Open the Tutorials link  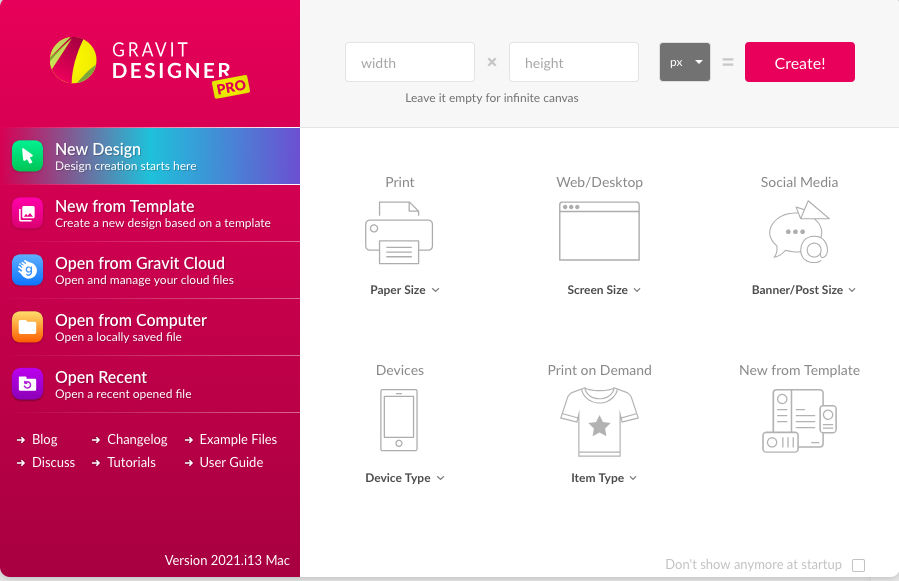point(124,463)
